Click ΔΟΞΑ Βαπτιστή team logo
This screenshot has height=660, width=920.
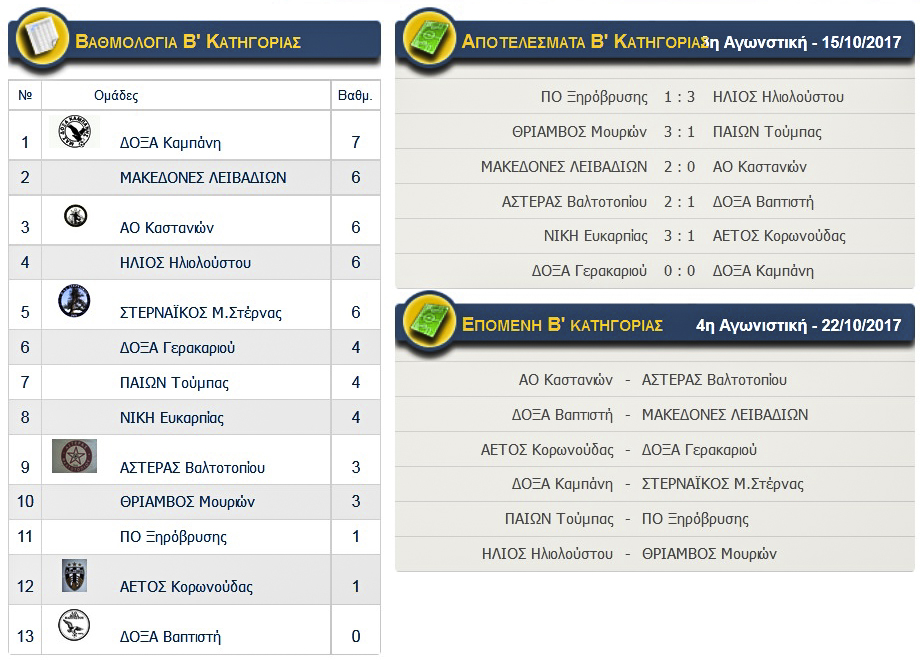(x=74, y=625)
